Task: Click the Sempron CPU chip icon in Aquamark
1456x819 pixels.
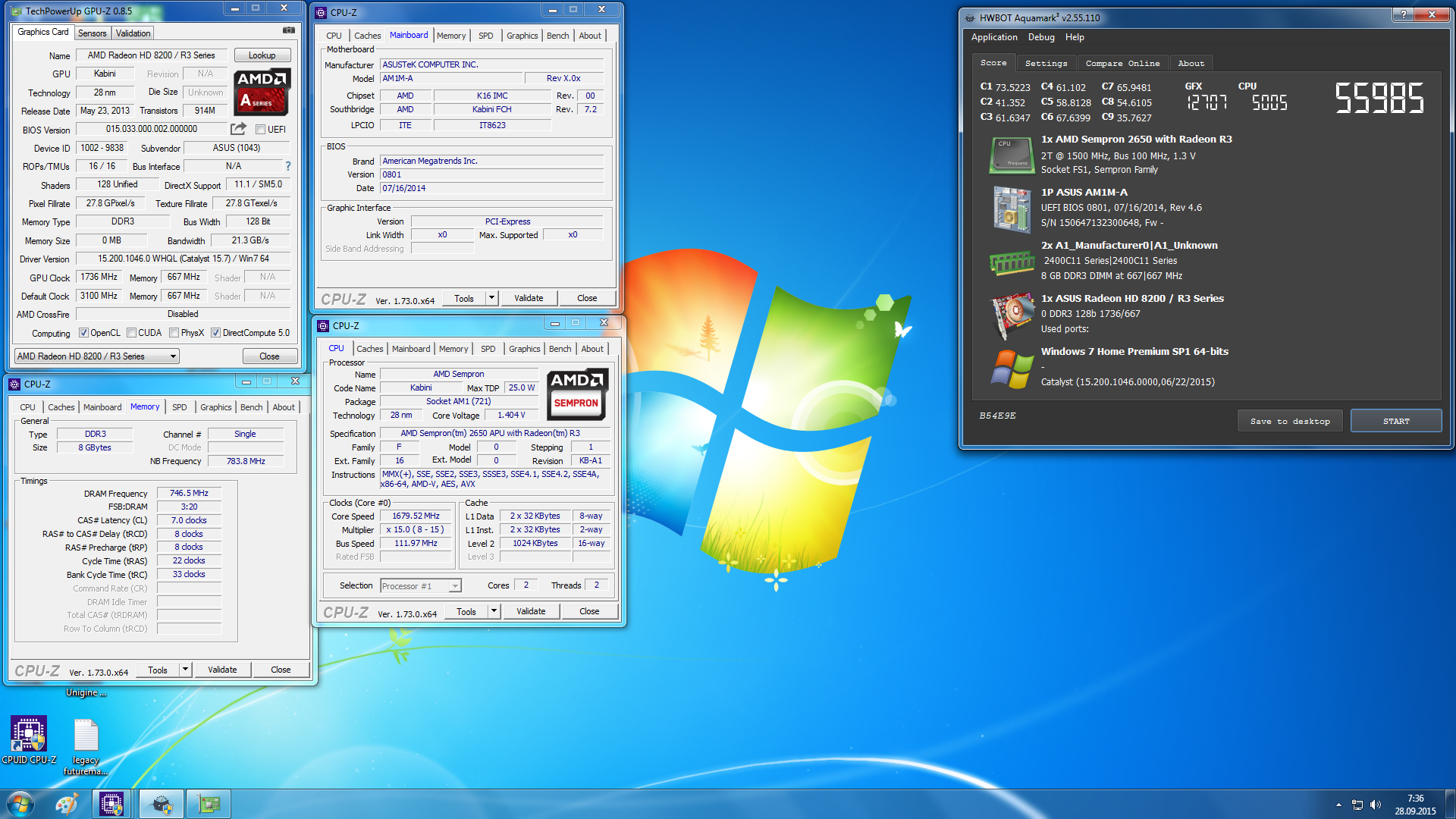Action: click(x=1012, y=155)
